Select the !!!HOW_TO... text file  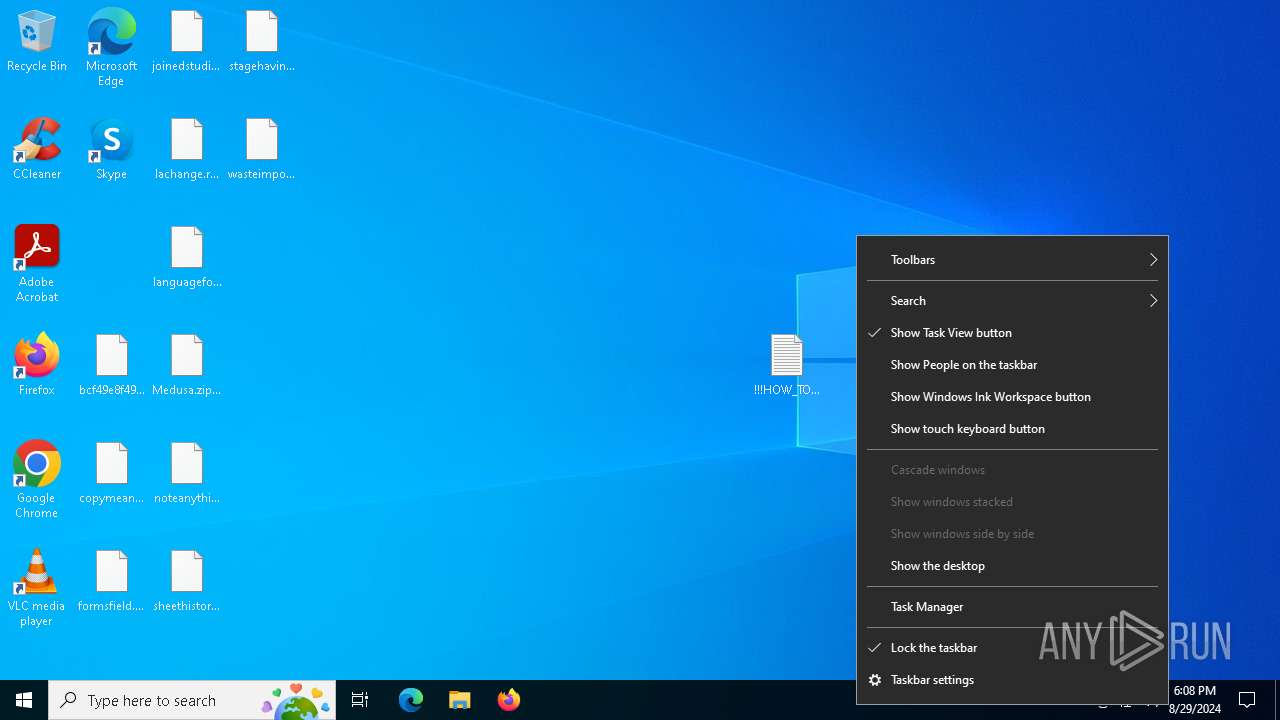(x=787, y=366)
